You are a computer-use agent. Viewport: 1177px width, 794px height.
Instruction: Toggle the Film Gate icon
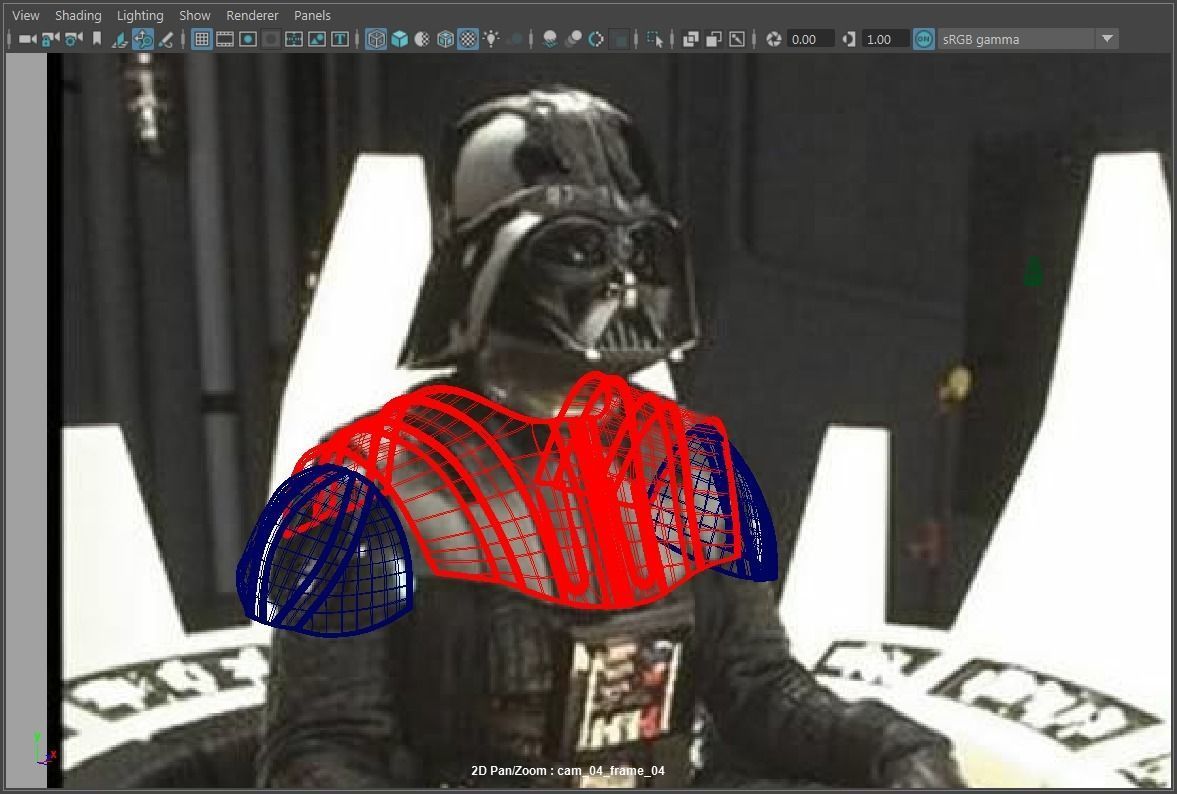[x=224, y=39]
